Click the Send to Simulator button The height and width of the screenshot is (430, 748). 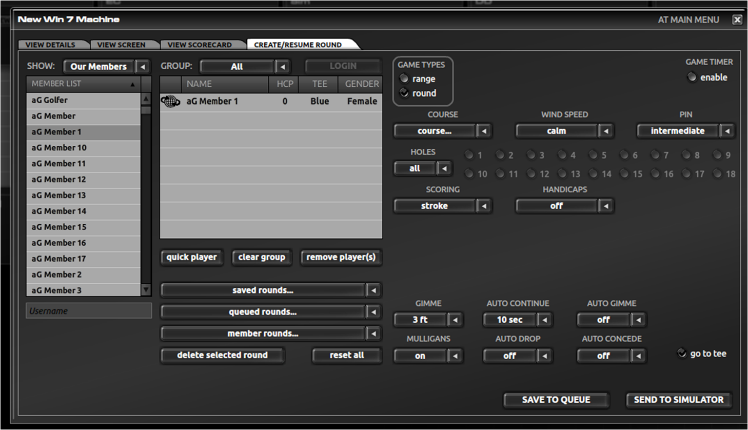pos(678,400)
